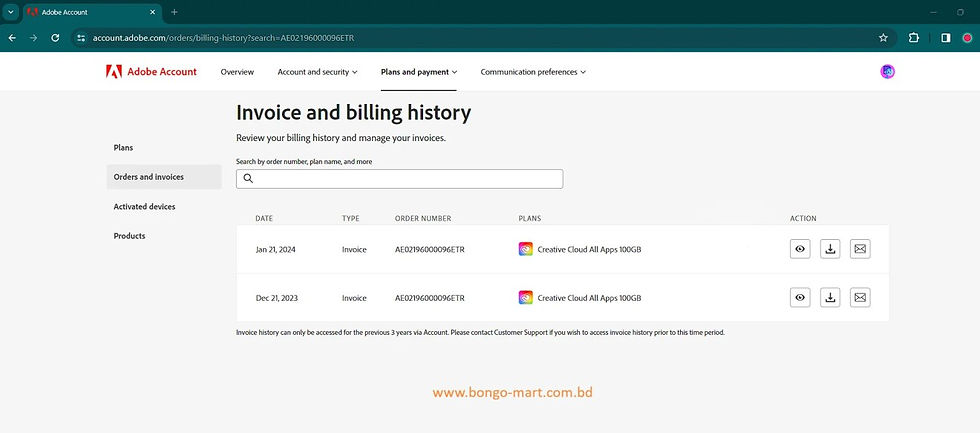View the Dec 21, 2023 invoice (eye icon)

pyautogui.click(x=800, y=297)
